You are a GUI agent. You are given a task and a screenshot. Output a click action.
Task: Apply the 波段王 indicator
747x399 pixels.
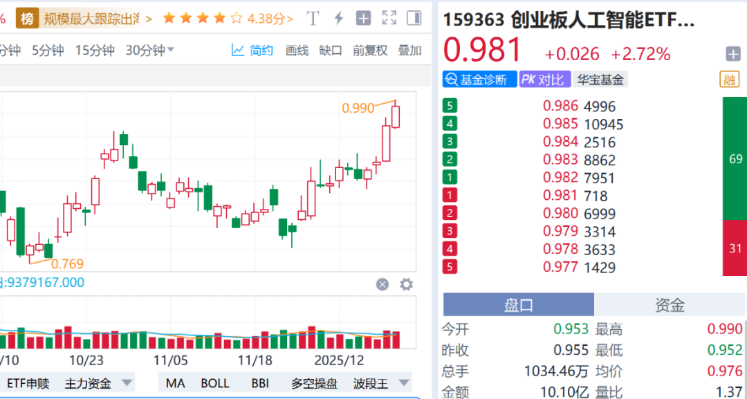coord(371,383)
